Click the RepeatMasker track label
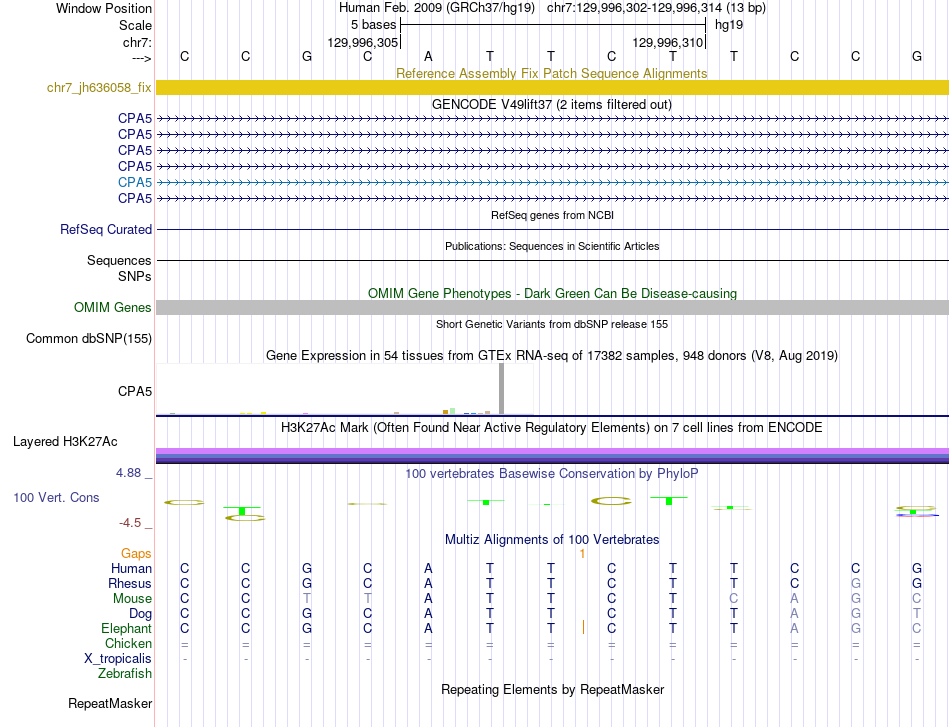The image size is (950, 727). 110,703
